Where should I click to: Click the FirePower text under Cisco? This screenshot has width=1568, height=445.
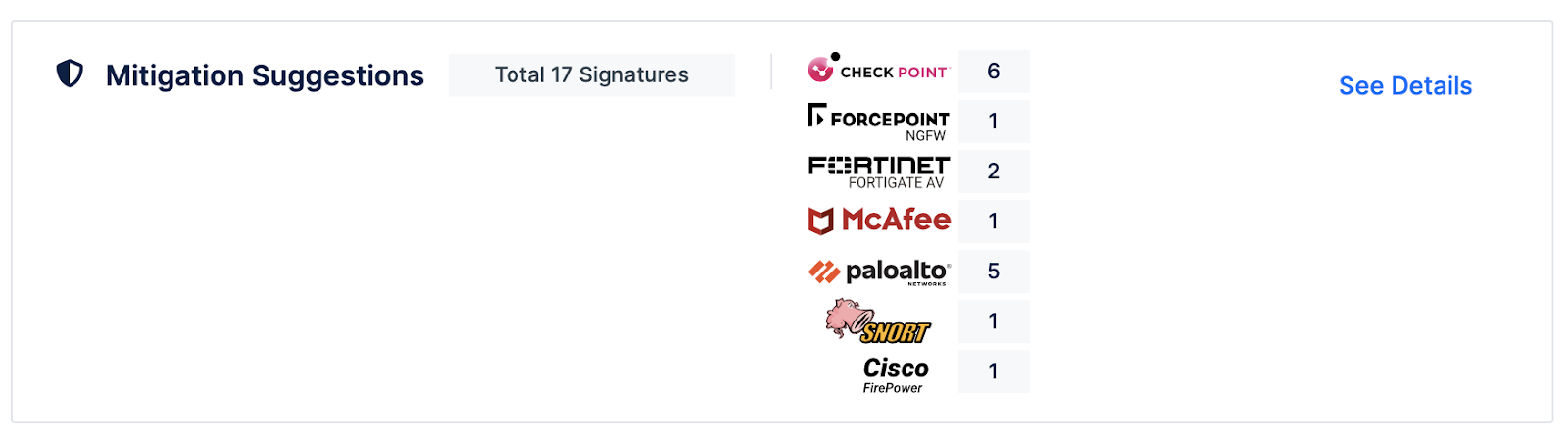click(x=892, y=388)
